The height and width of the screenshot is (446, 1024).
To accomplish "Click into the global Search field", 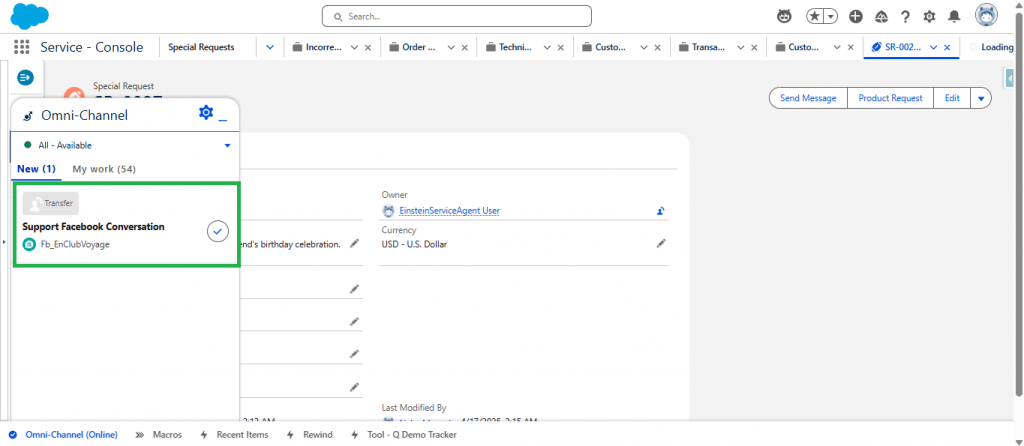I will click(456, 16).
